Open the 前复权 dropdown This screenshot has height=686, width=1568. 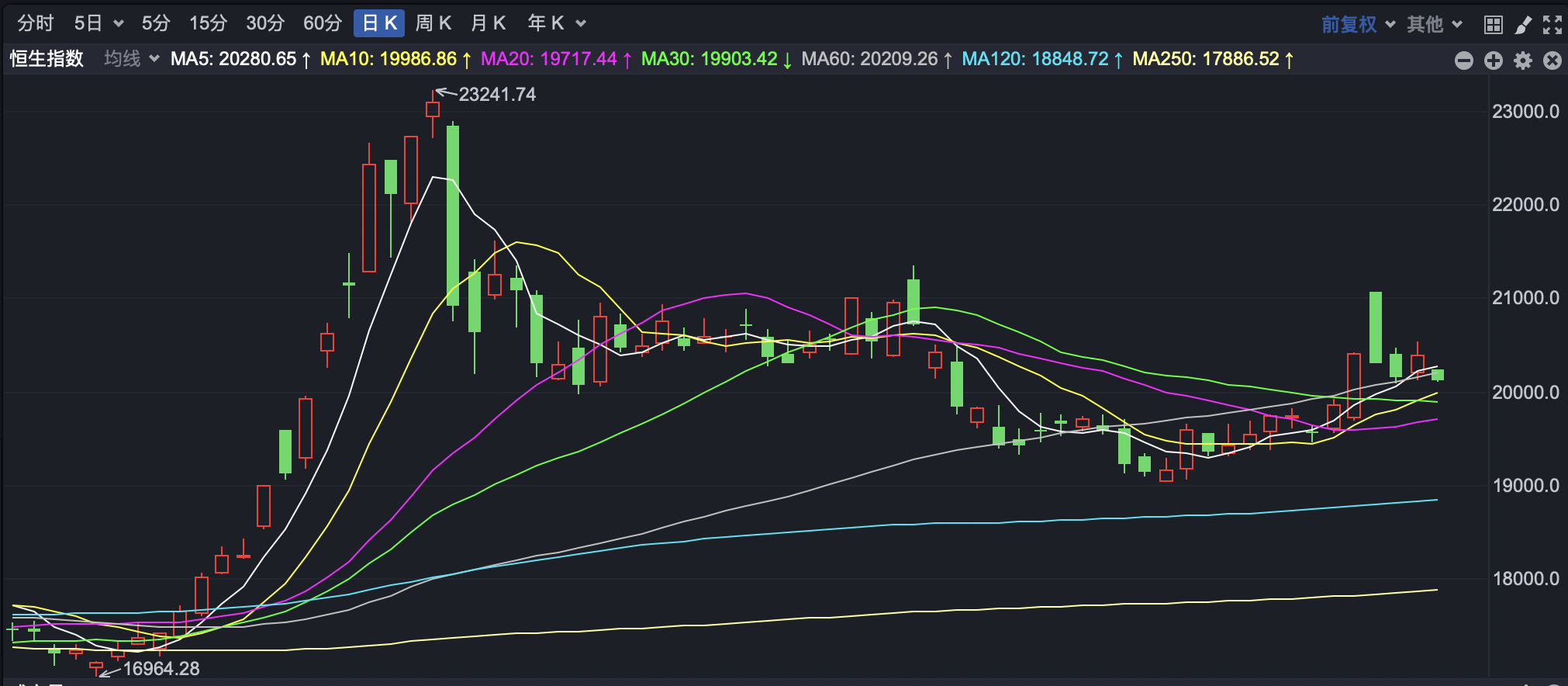tap(1358, 25)
